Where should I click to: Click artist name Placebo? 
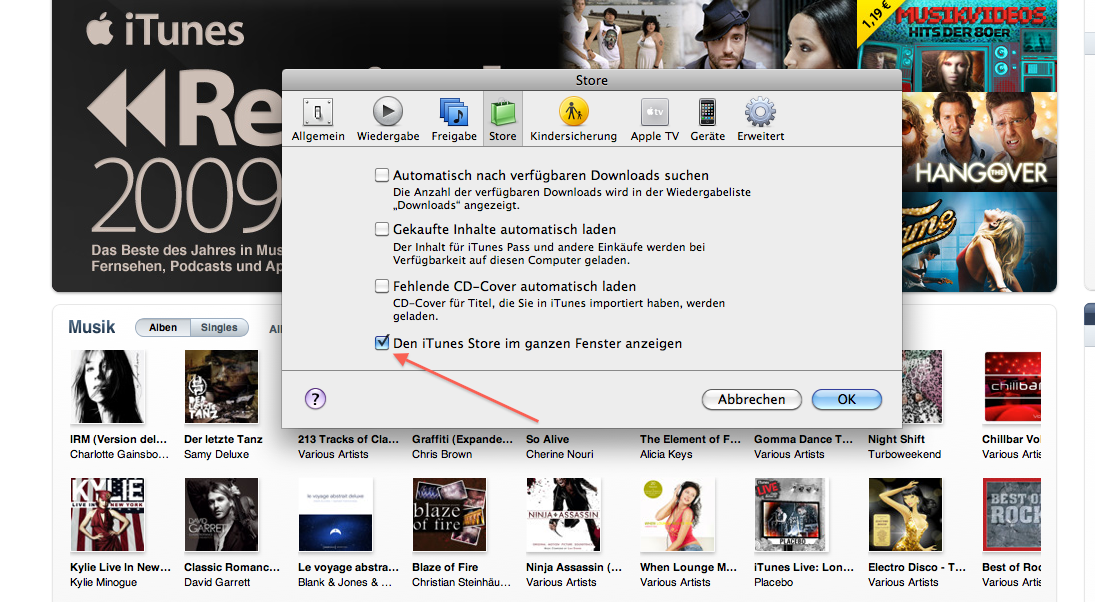774,582
